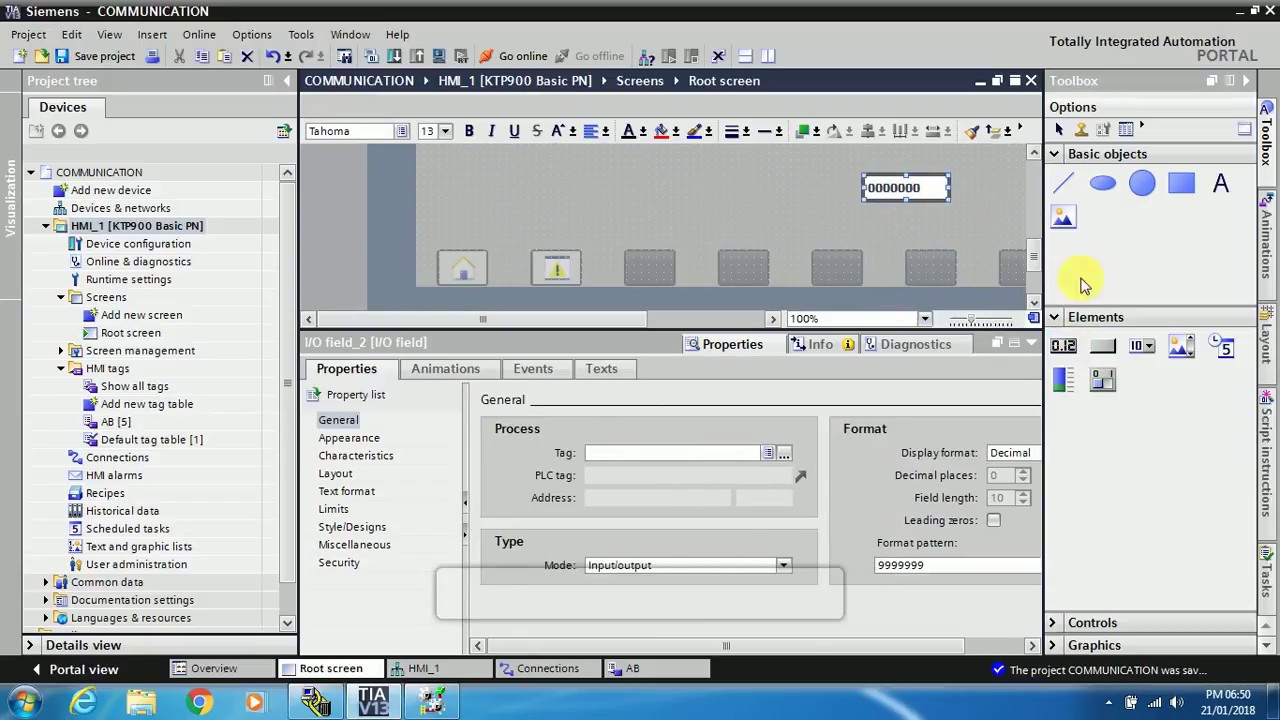The image size is (1280, 720).
Task: Select the Graphic I/O field element
Action: click(x=1181, y=346)
